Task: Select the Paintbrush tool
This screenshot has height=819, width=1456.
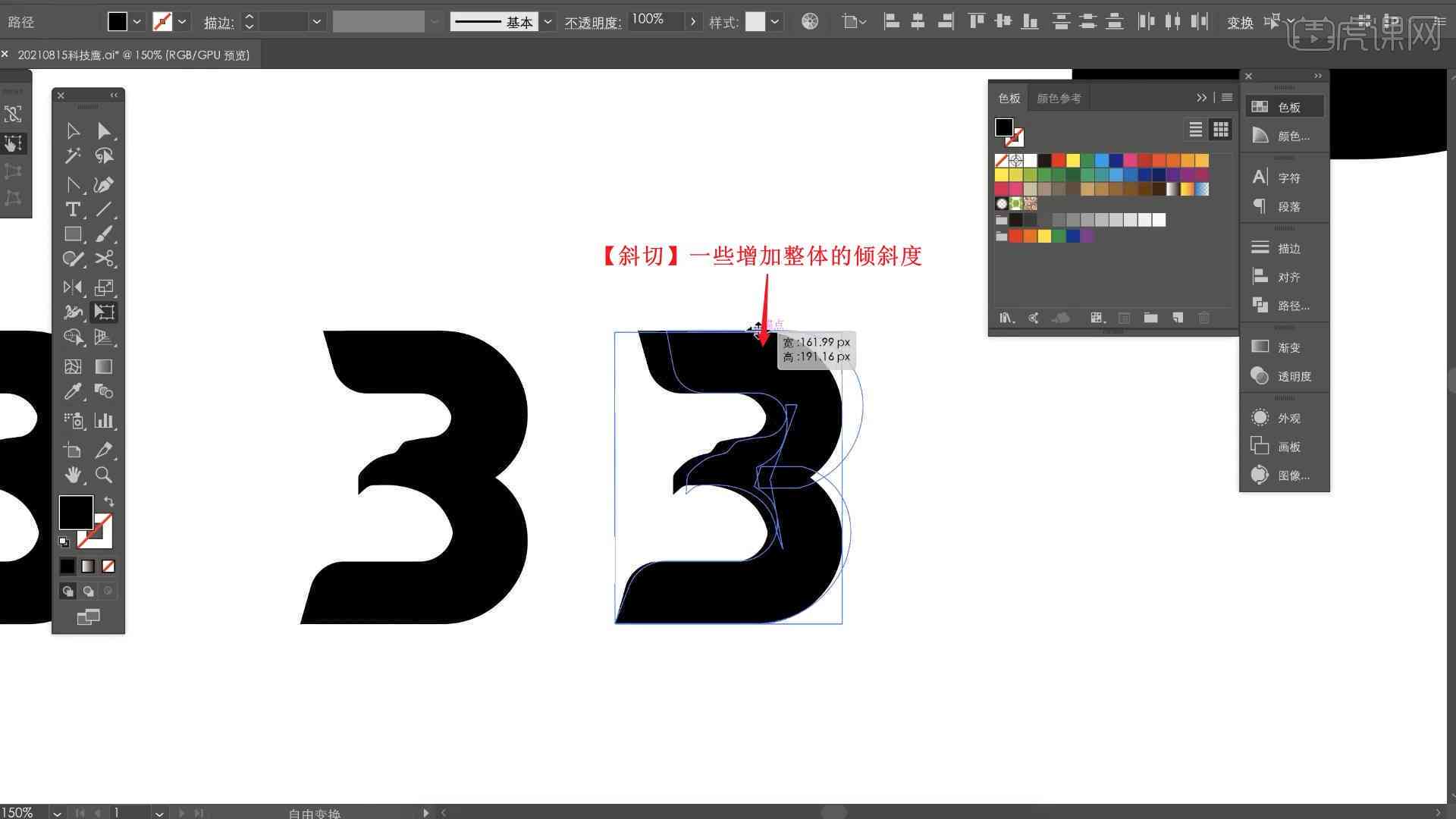Action: (104, 234)
